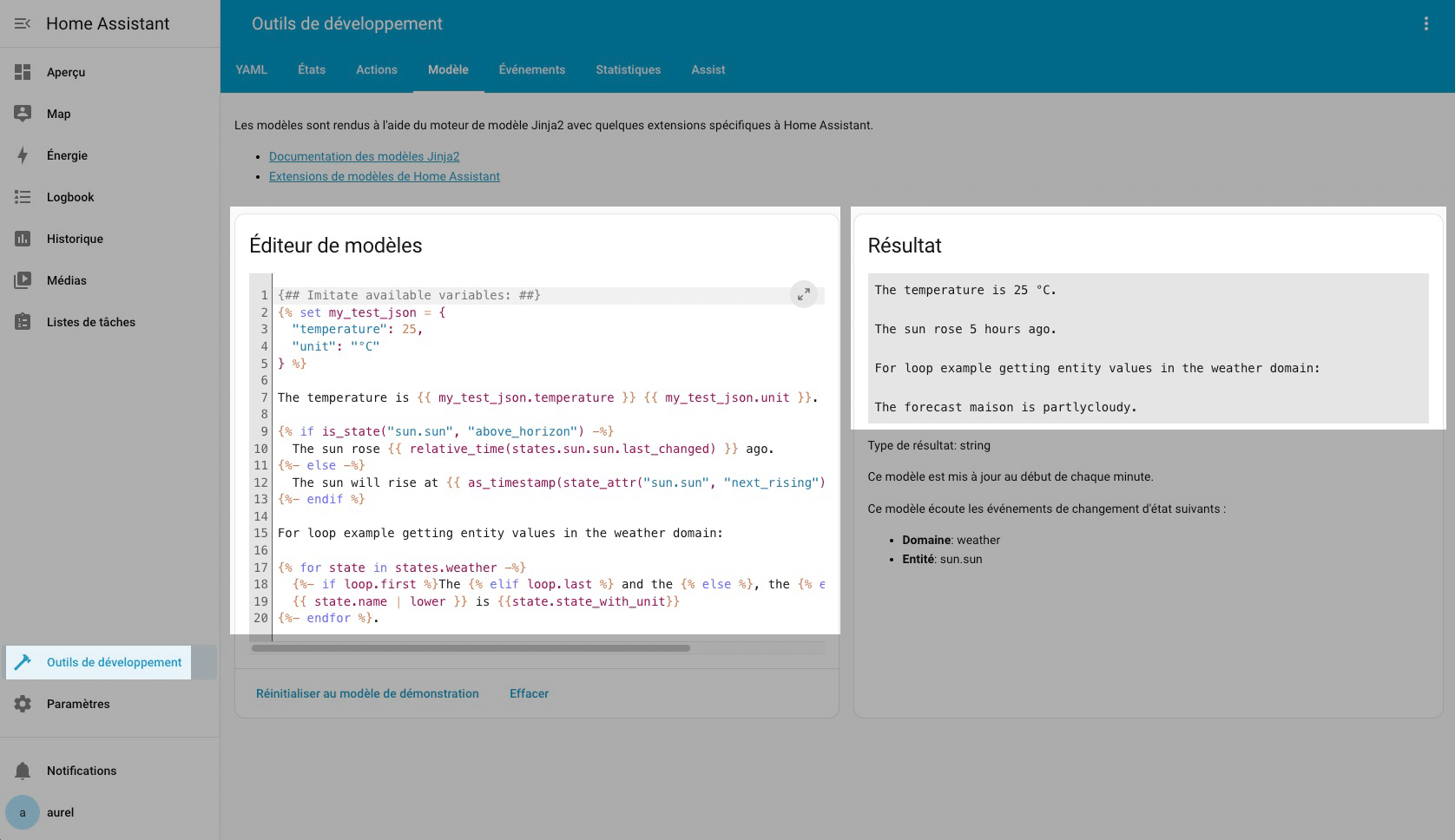Click the Énergie lightning bolt icon

click(x=23, y=155)
